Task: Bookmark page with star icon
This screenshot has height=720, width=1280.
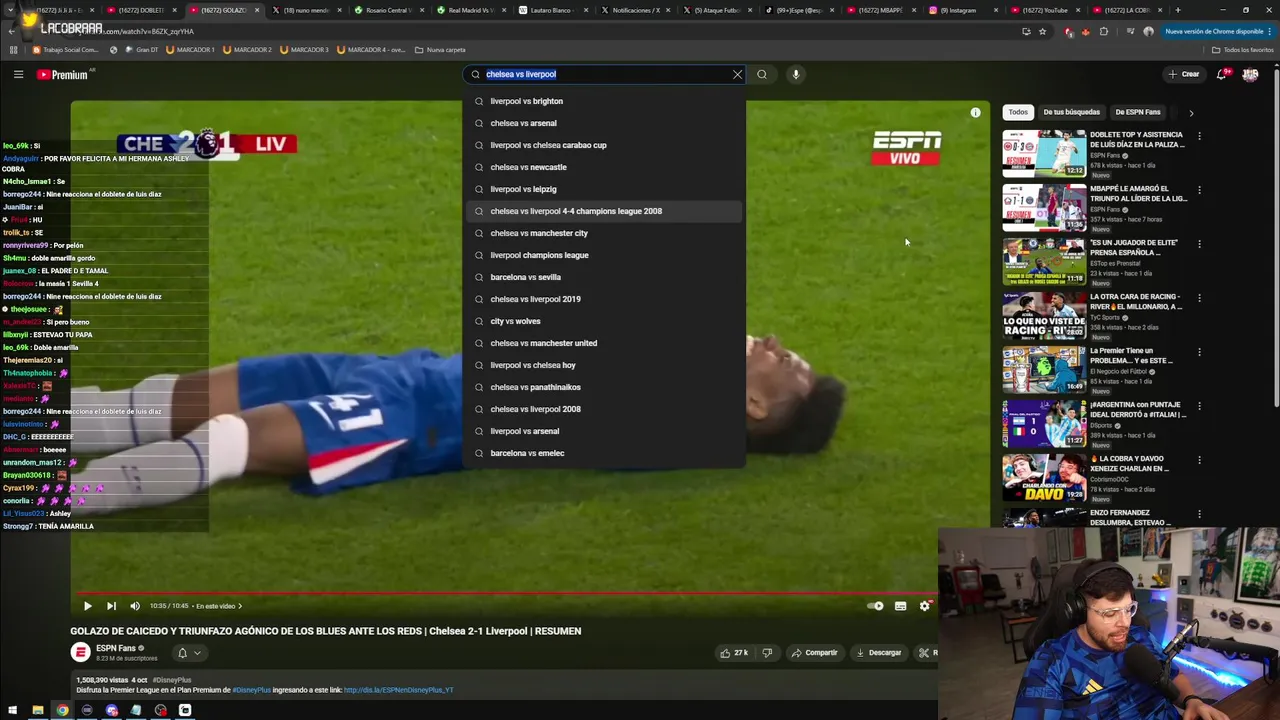Action: 1042,31
